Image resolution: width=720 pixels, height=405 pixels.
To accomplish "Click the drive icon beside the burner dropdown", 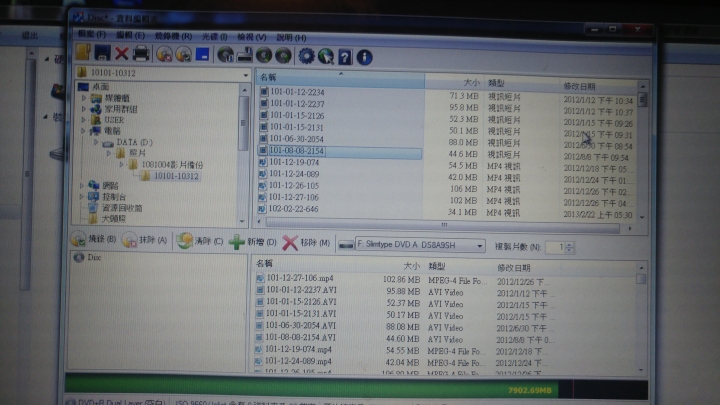I will point(346,245).
